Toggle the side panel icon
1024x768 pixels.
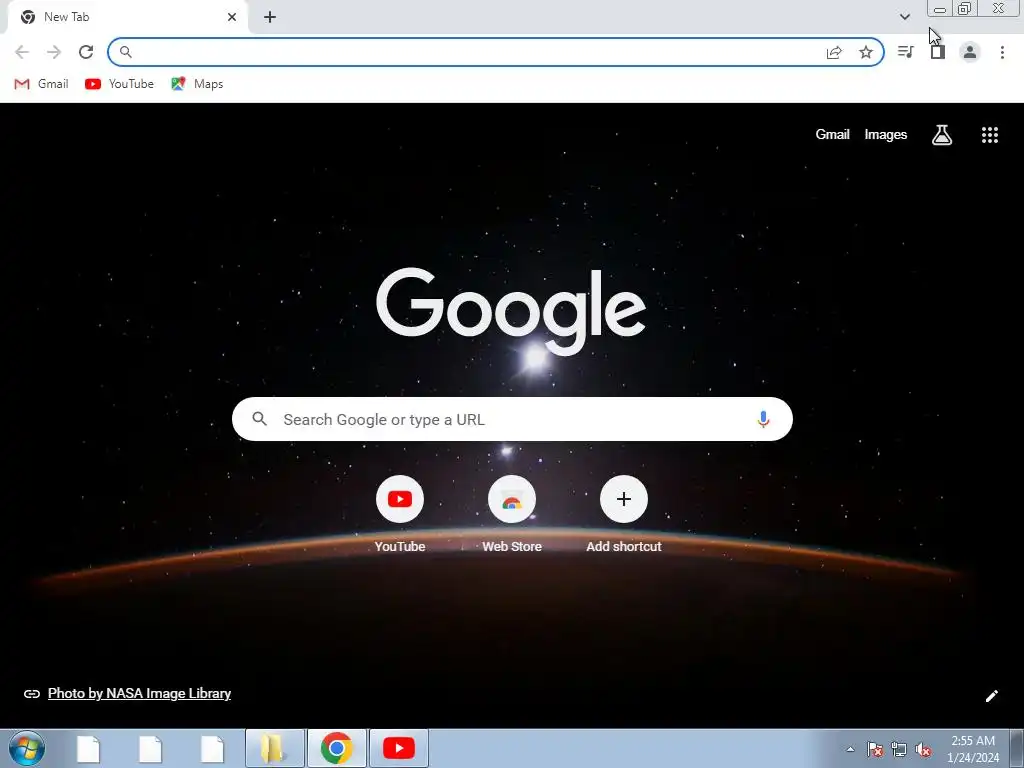coord(938,52)
